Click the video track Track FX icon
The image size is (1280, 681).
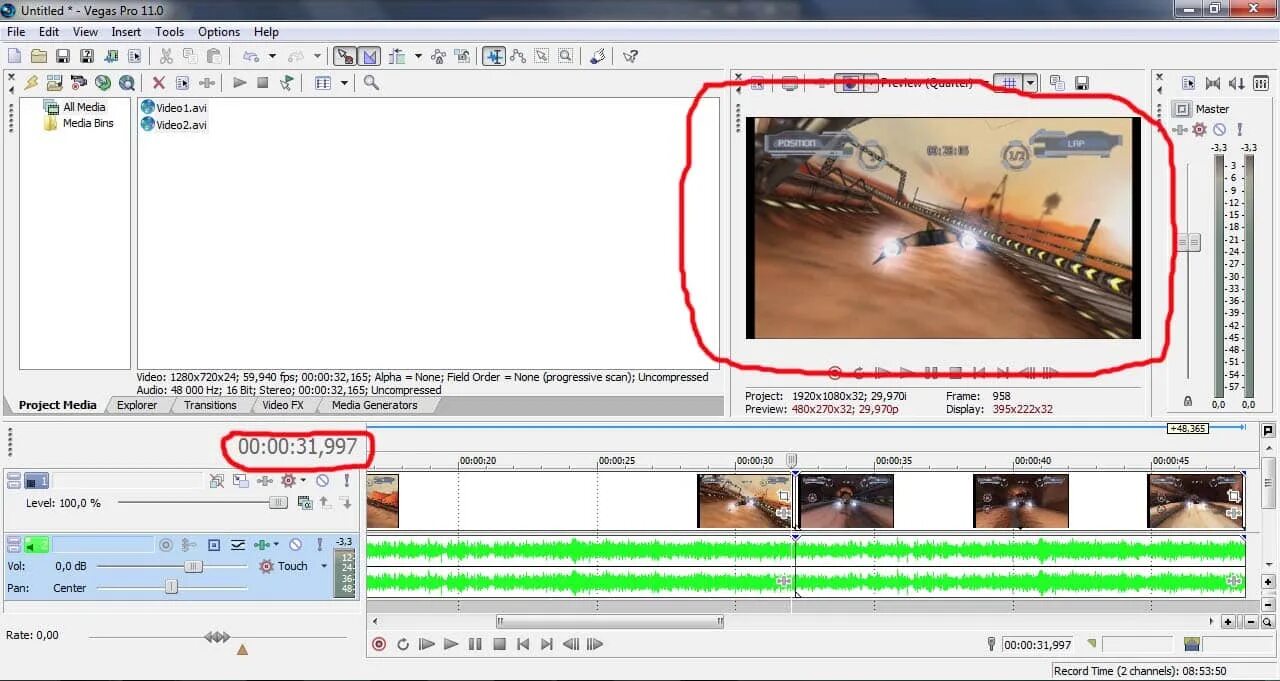[267, 481]
